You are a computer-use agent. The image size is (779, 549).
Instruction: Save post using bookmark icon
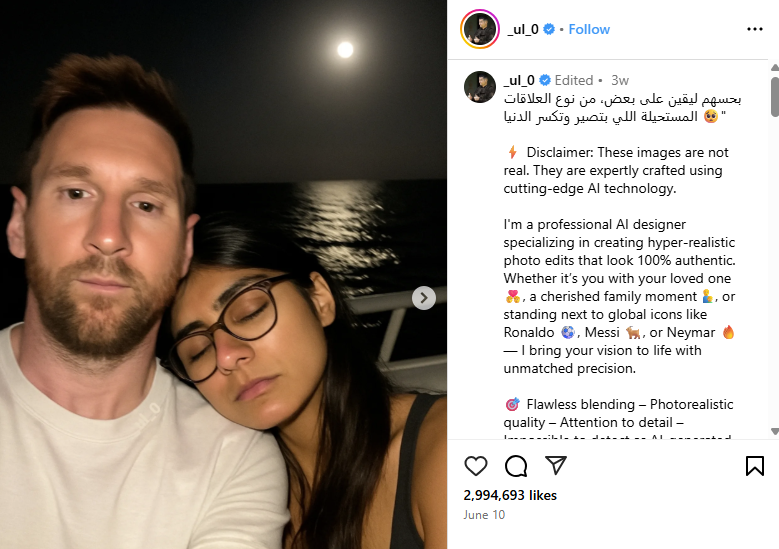(755, 466)
